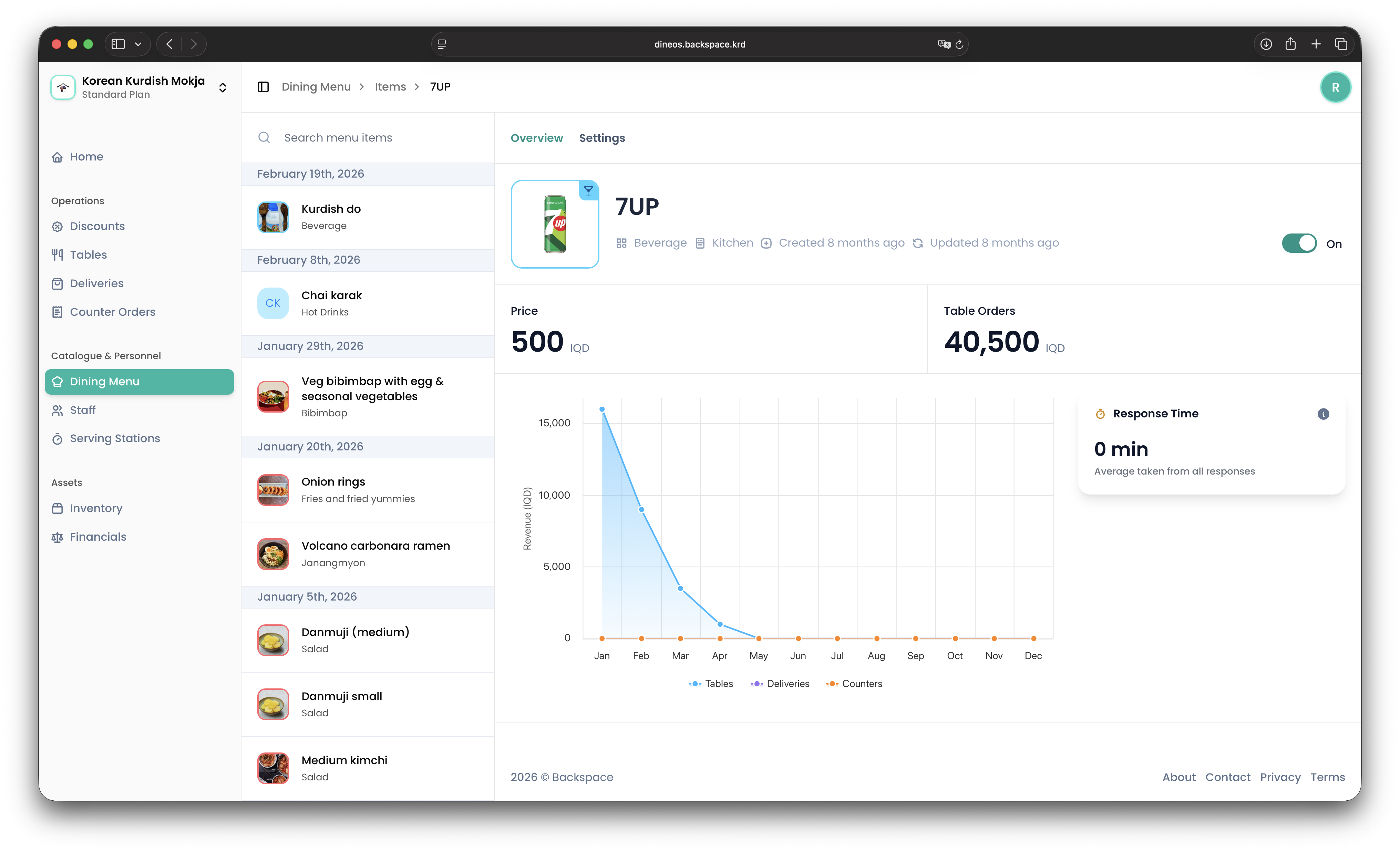
Task: Click the drink badge on 7UP image
Action: [x=589, y=190]
